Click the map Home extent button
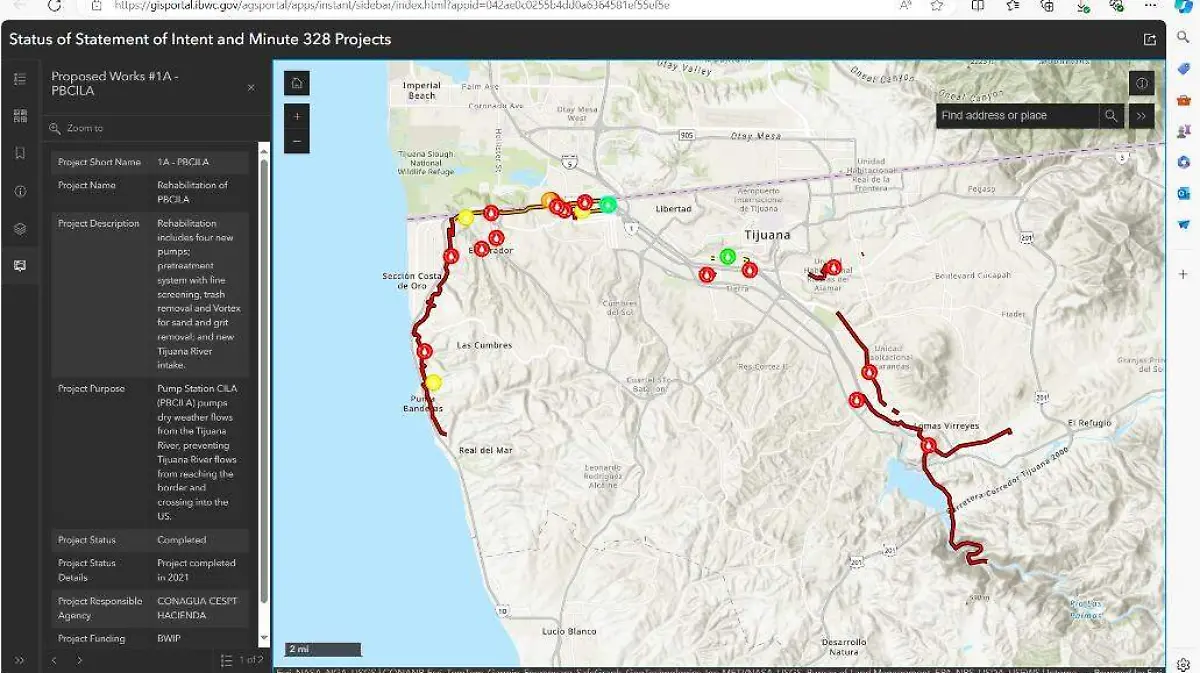Viewport: 1200px width, 673px height. [x=297, y=84]
